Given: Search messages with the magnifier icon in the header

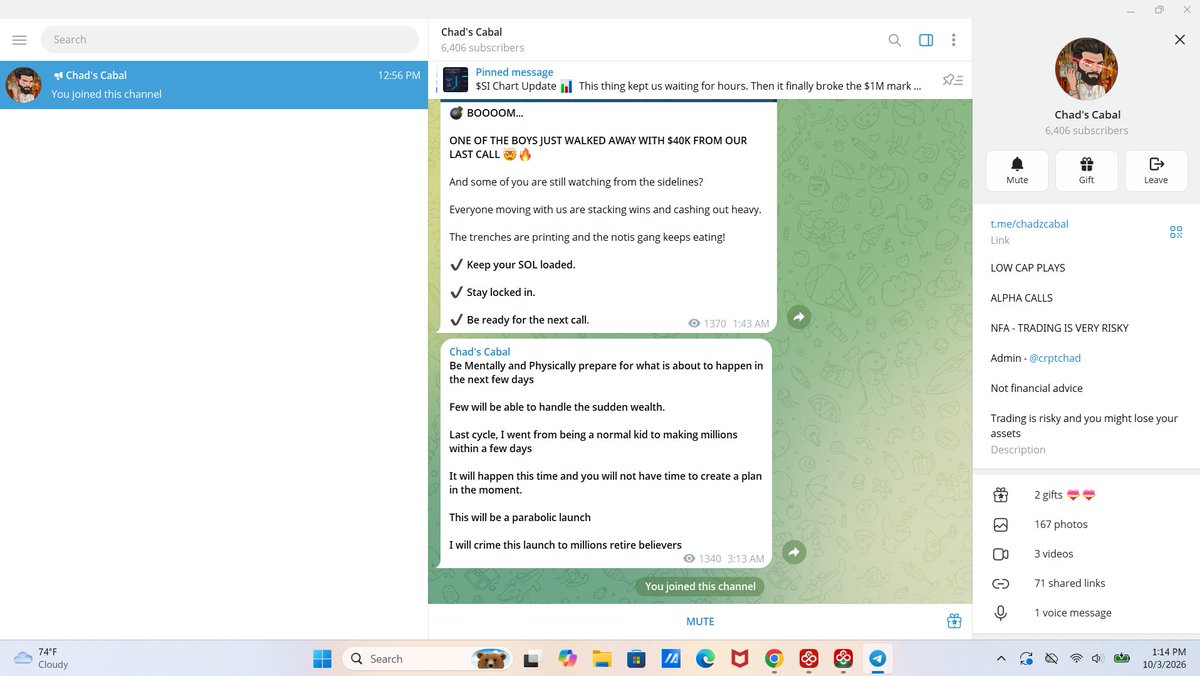Looking at the screenshot, I should (x=895, y=40).
